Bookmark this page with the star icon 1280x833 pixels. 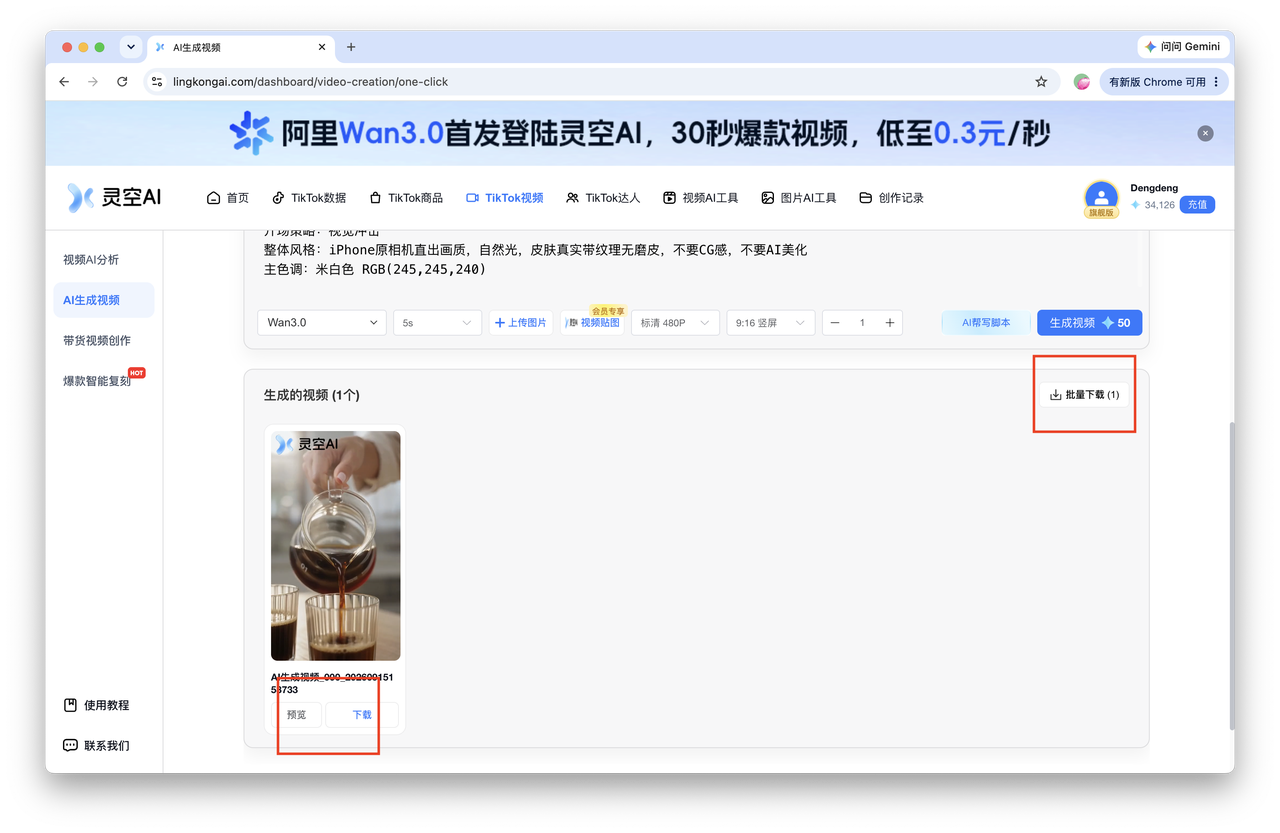point(1041,82)
